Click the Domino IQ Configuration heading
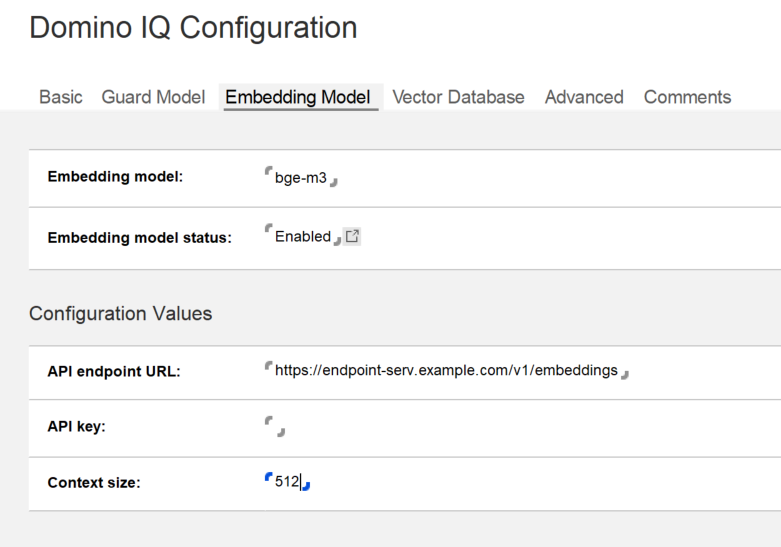The width and height of the screenshot is (781, 547). (x=193, y=27)
